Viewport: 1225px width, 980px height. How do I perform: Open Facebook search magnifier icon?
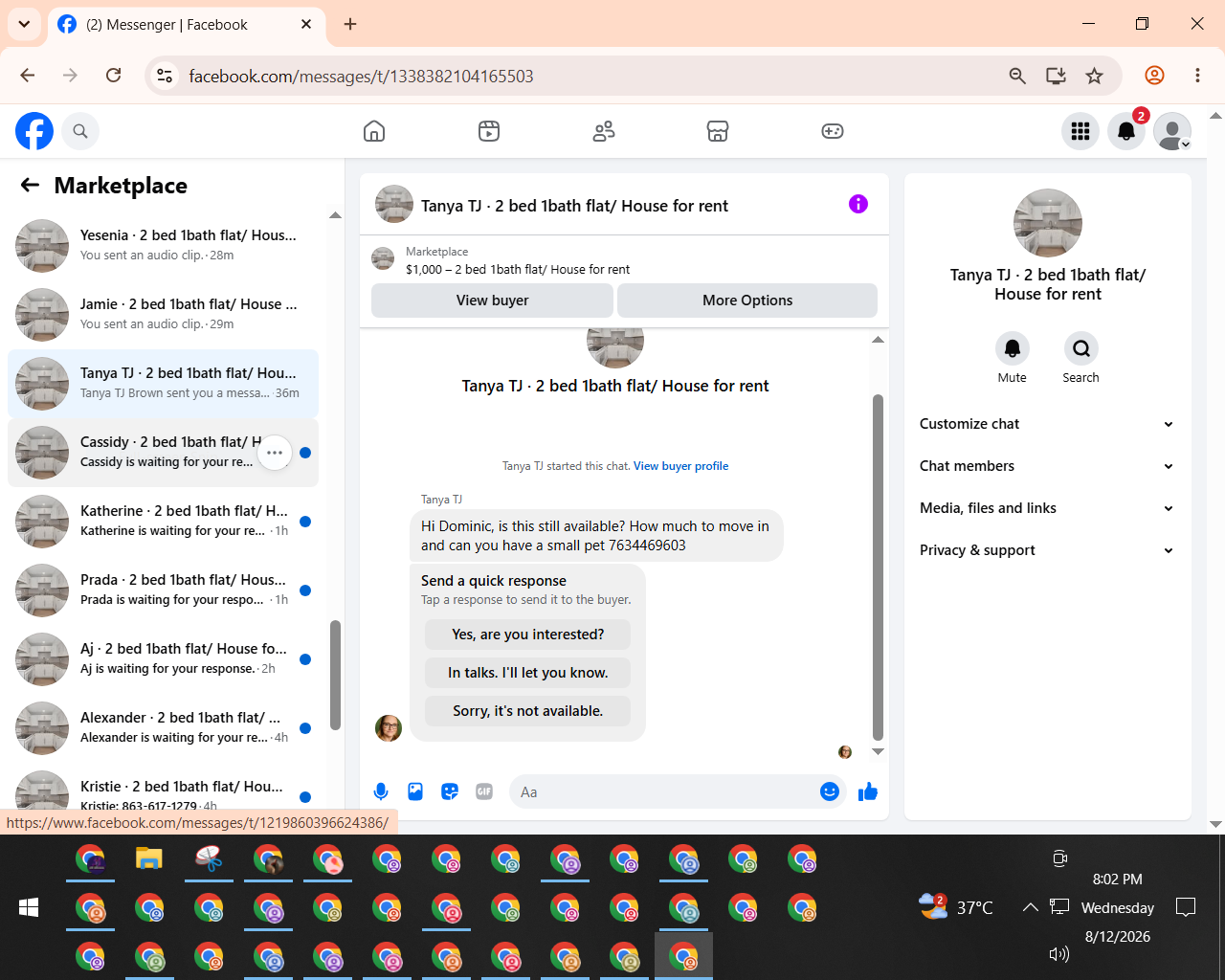pos(80,131)
